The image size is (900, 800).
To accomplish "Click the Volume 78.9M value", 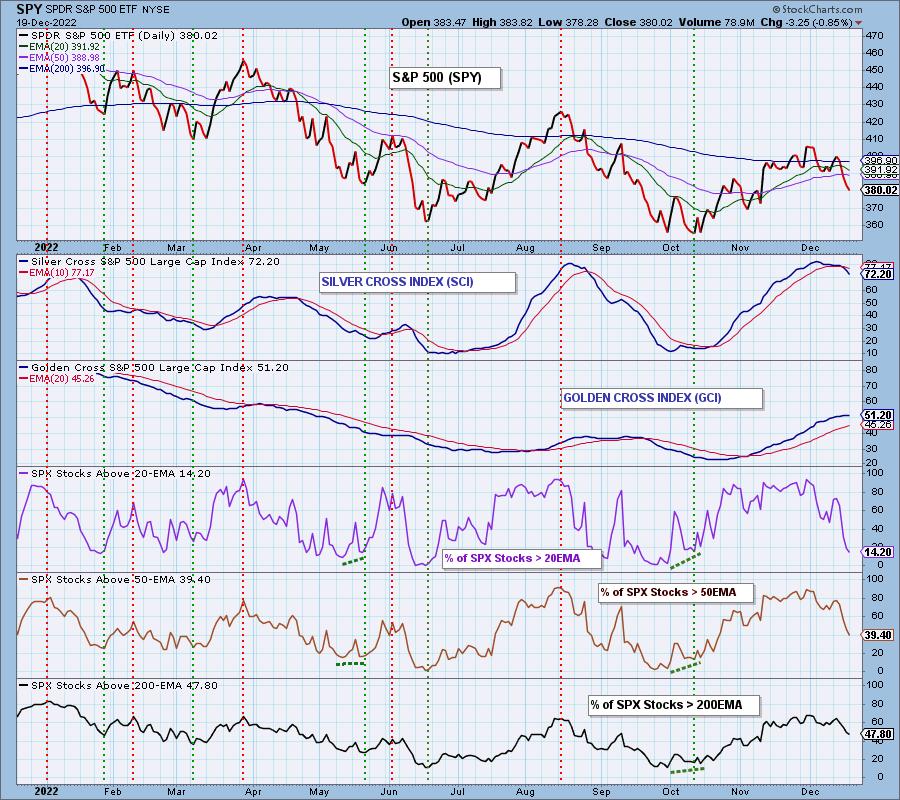I will point(717,22).
